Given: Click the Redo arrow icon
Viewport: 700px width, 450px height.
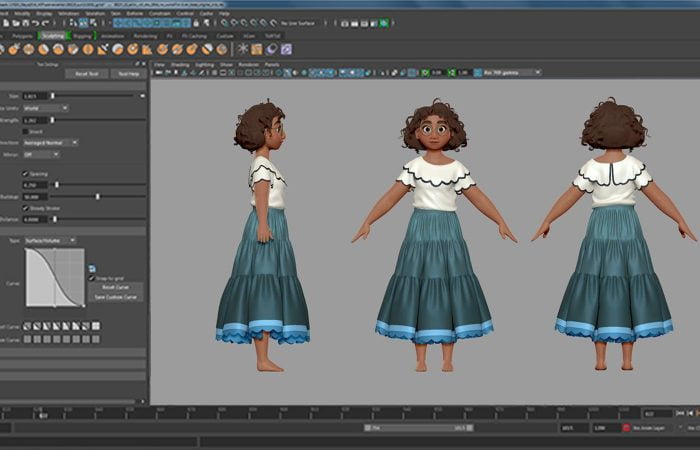Looking at the screenshot, I should point(46,23).
